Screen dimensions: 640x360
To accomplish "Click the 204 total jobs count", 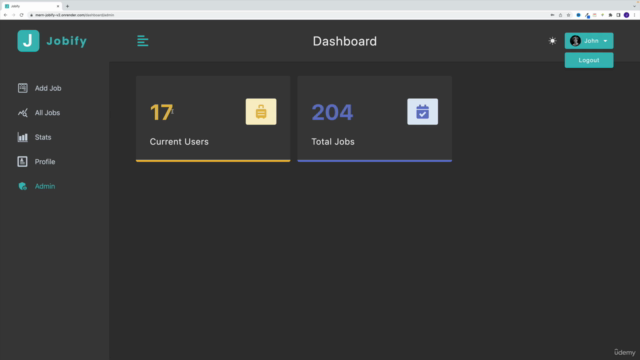I will pyautogui.click(x=332, y=112).
